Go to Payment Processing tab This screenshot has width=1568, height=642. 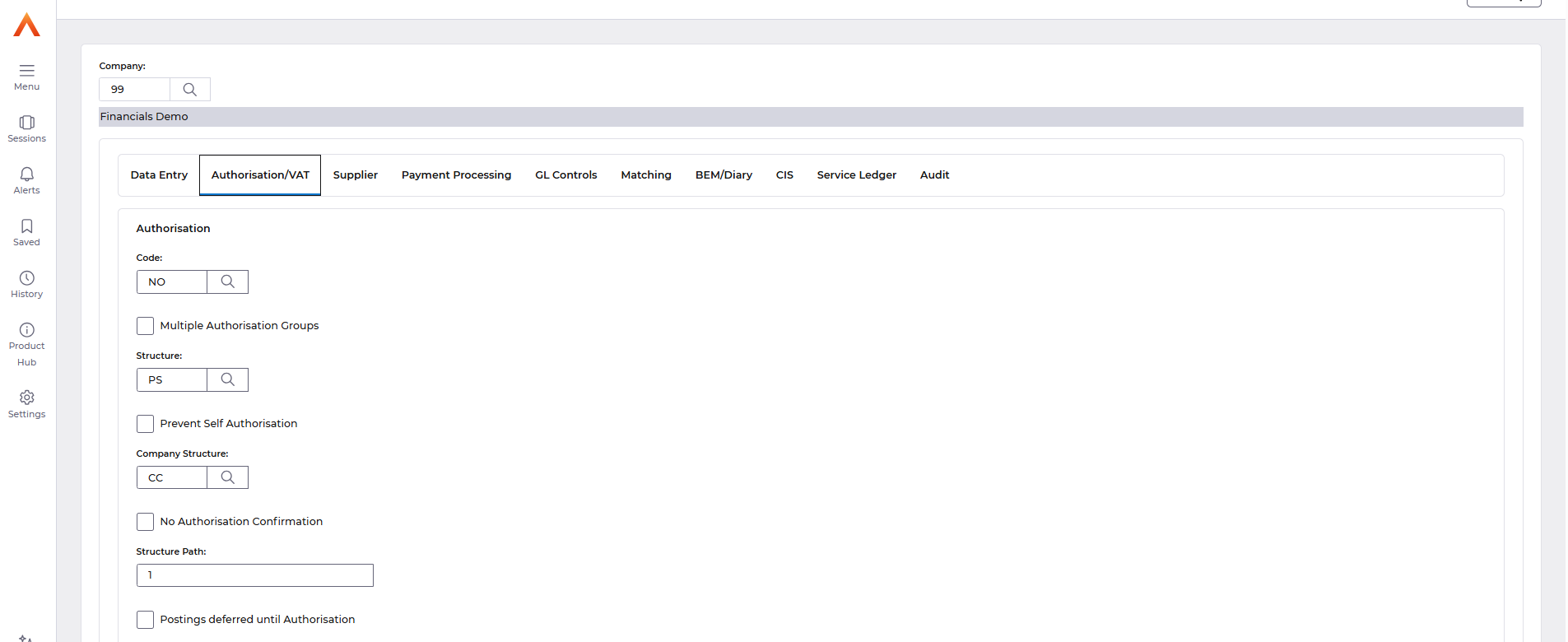456,175
